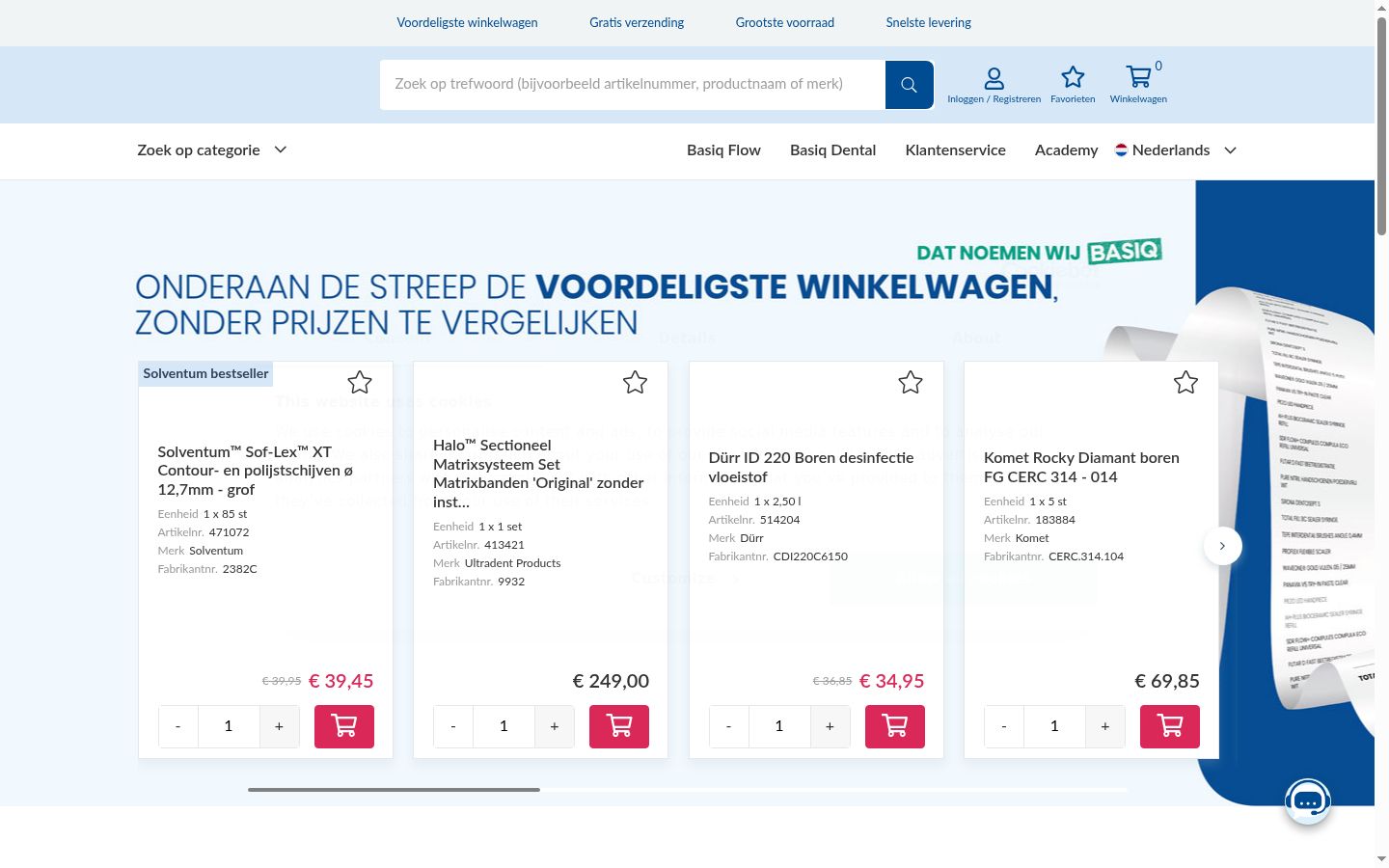This screenshot has height=868, width=1389.
Task: Open Basiq Flow menu item
Action: pos(723,150)
